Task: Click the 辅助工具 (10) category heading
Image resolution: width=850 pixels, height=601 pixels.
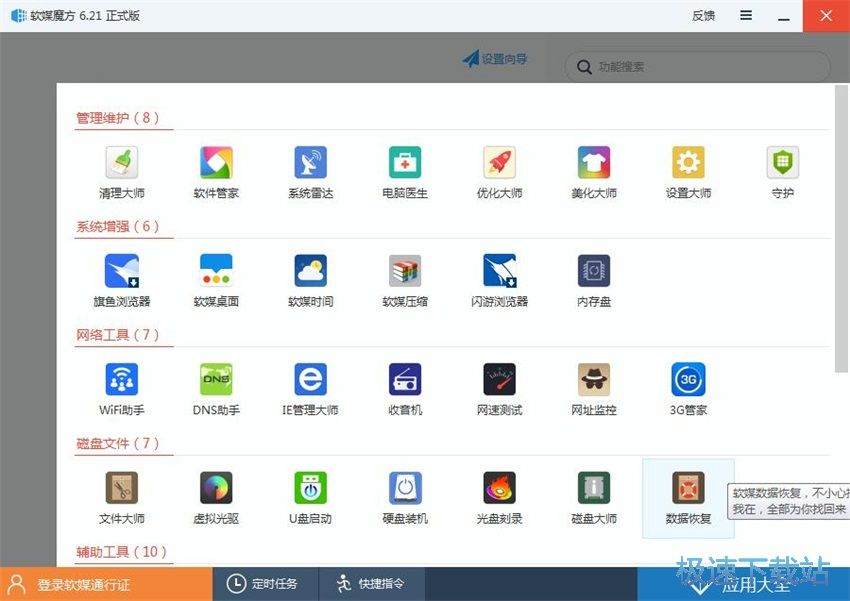Action: pyautogui.click(x=121, y=552)
